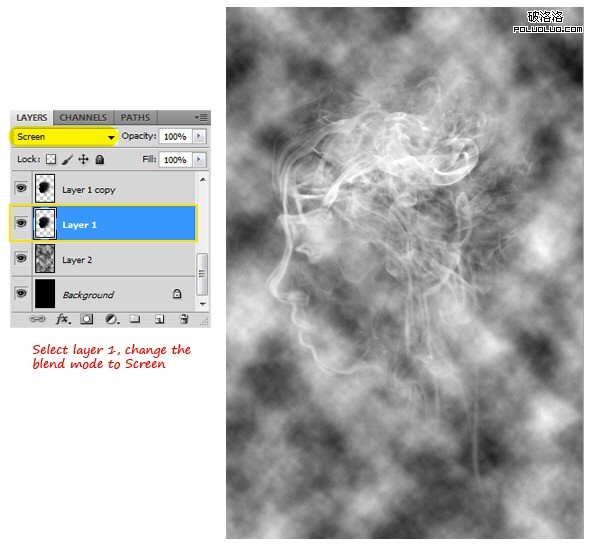Click the Link layers icon
The image size is (593, 549).
(x=37, y=319)
